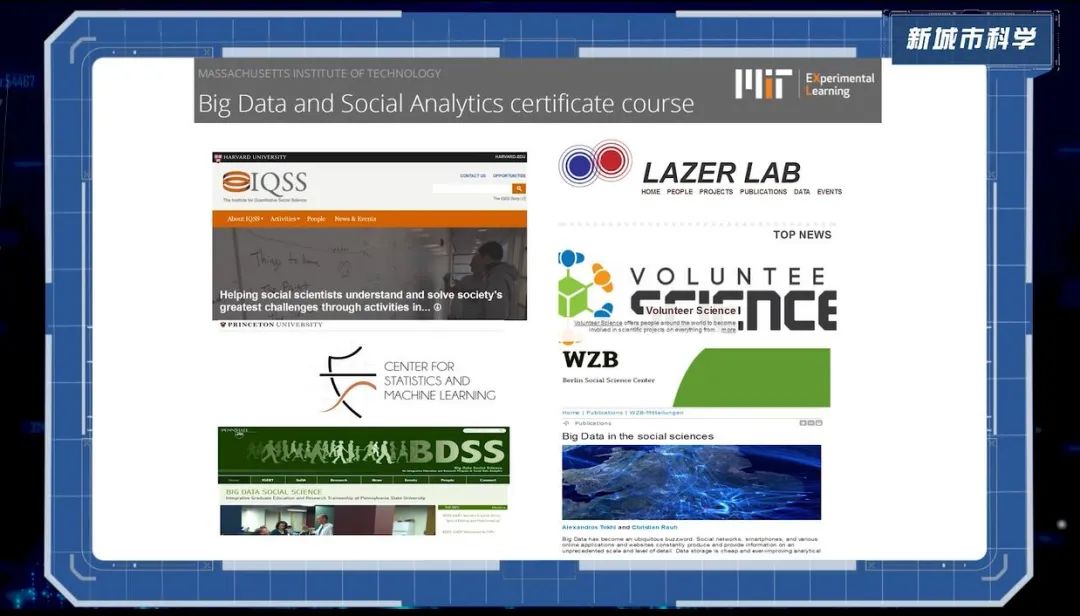Click the Princeton University shield icon
The image size is (1080, 616).
click(223, 325)
